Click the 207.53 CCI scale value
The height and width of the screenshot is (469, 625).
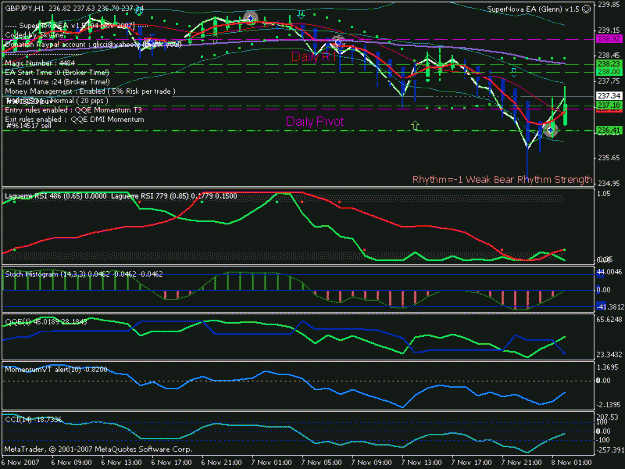coord(607,417)
